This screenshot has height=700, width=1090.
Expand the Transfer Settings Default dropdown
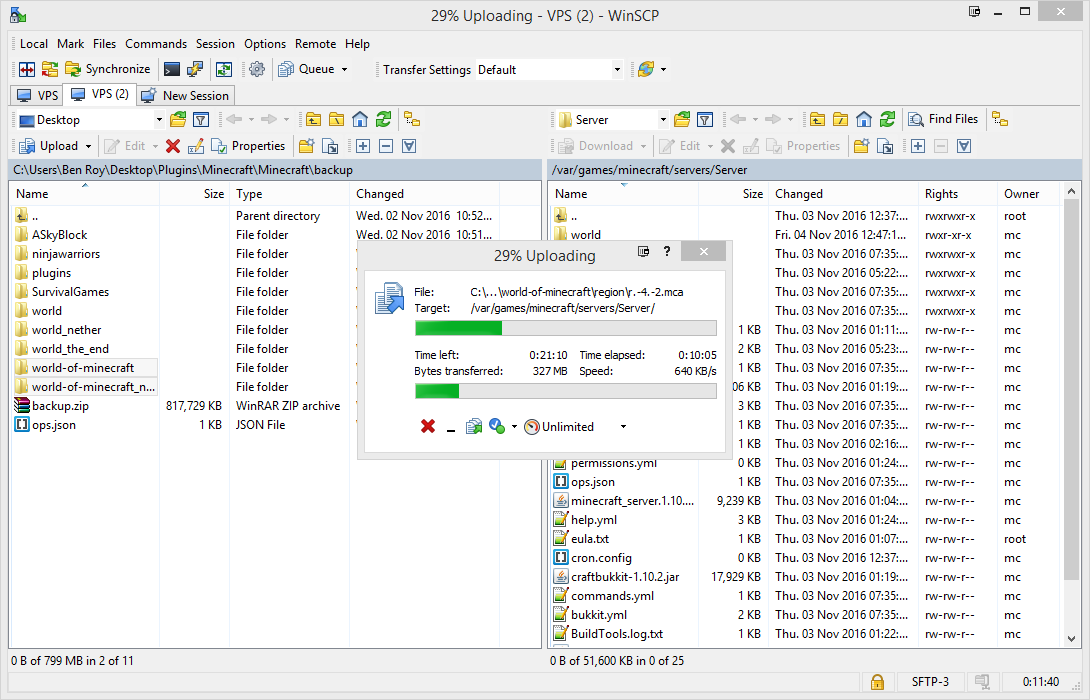(x=617, y=70)
